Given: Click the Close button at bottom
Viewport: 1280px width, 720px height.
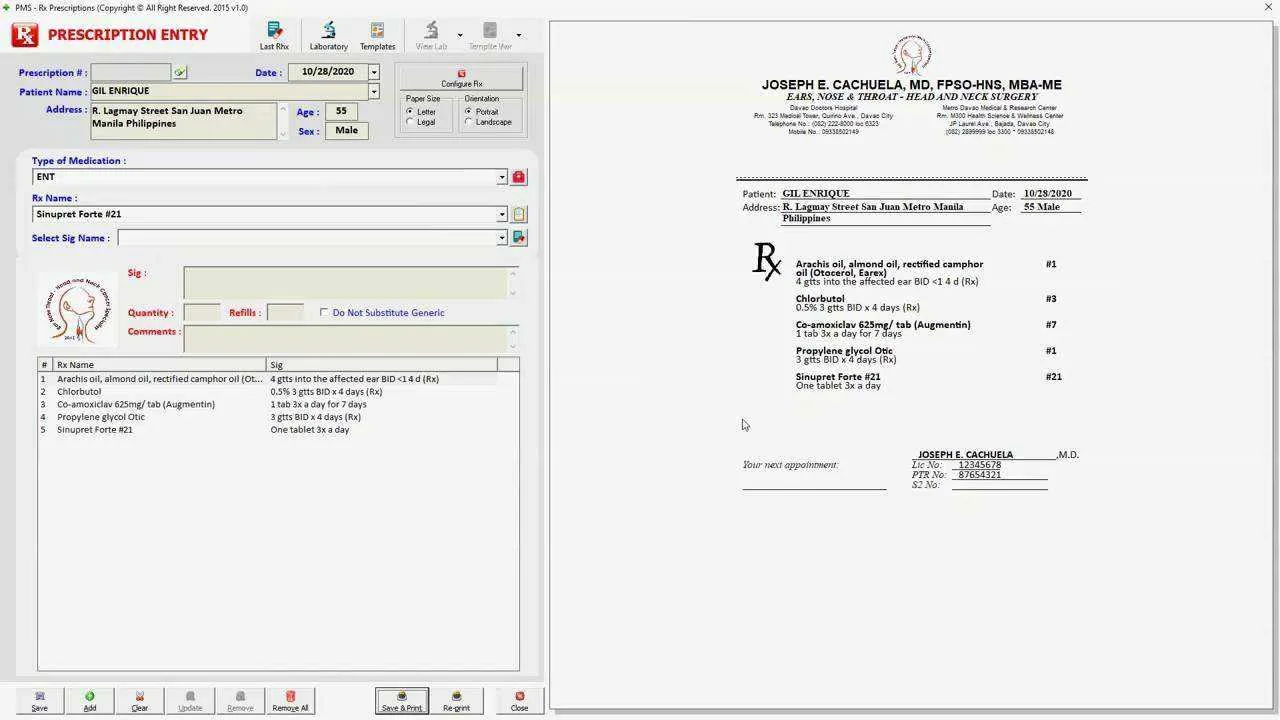Looking at the screenshot, I should (519, 701).
